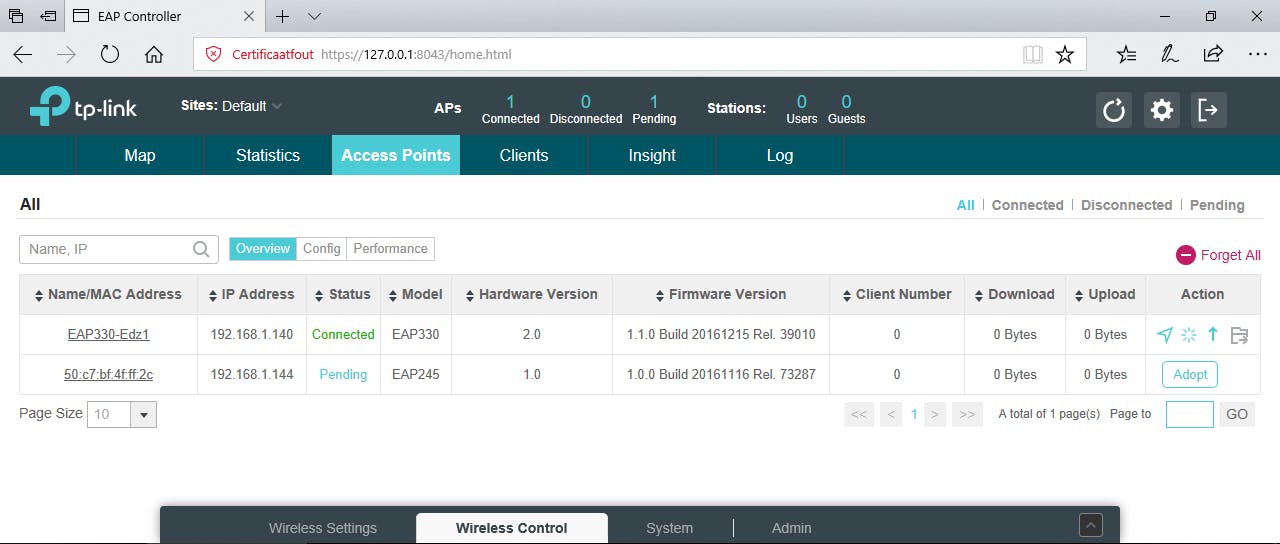Click the Move to site icon for EAP330-Edz1
Screen dimensions: 1280x544
1239,335
